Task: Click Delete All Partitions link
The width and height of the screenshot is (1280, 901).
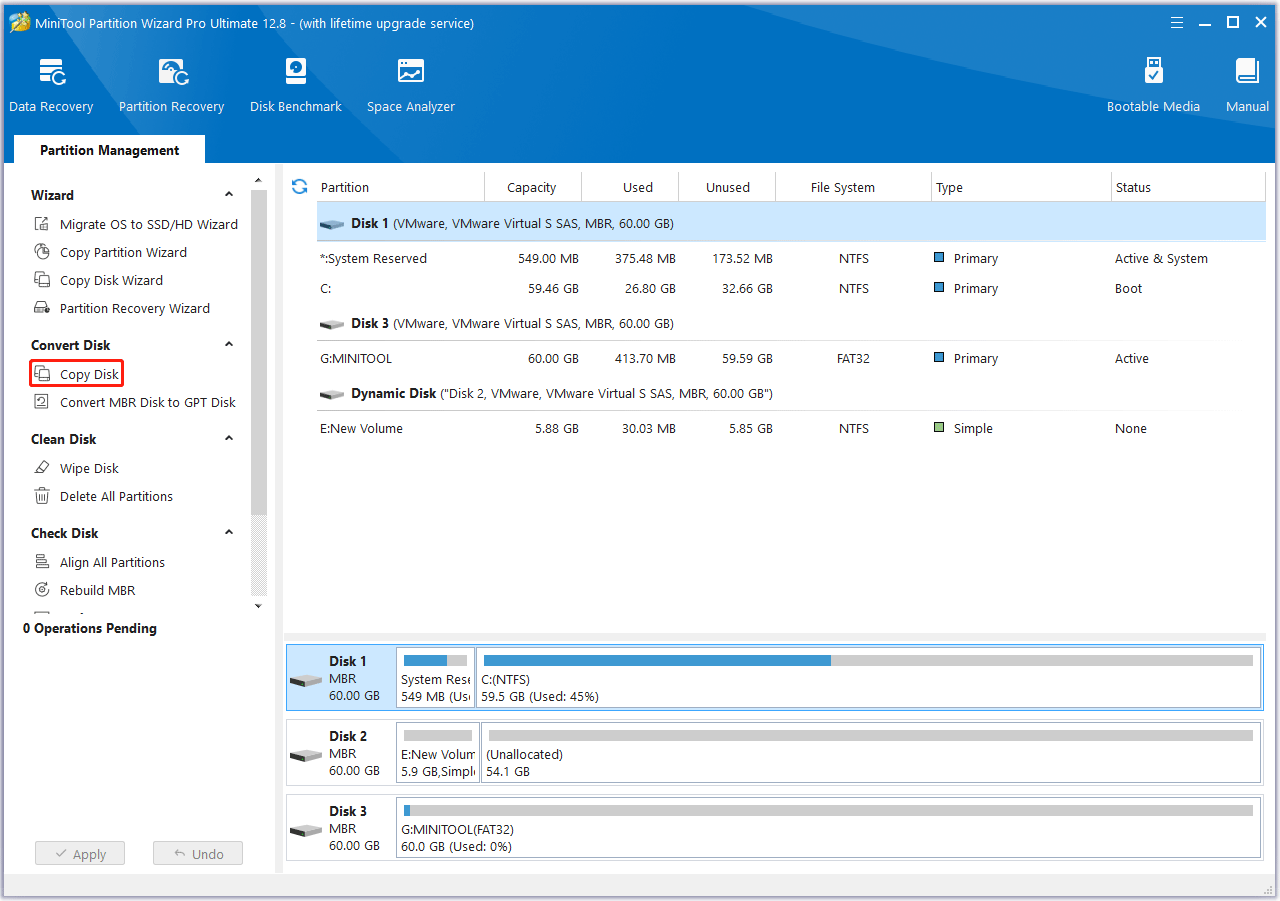Action: tap(116, 496)
